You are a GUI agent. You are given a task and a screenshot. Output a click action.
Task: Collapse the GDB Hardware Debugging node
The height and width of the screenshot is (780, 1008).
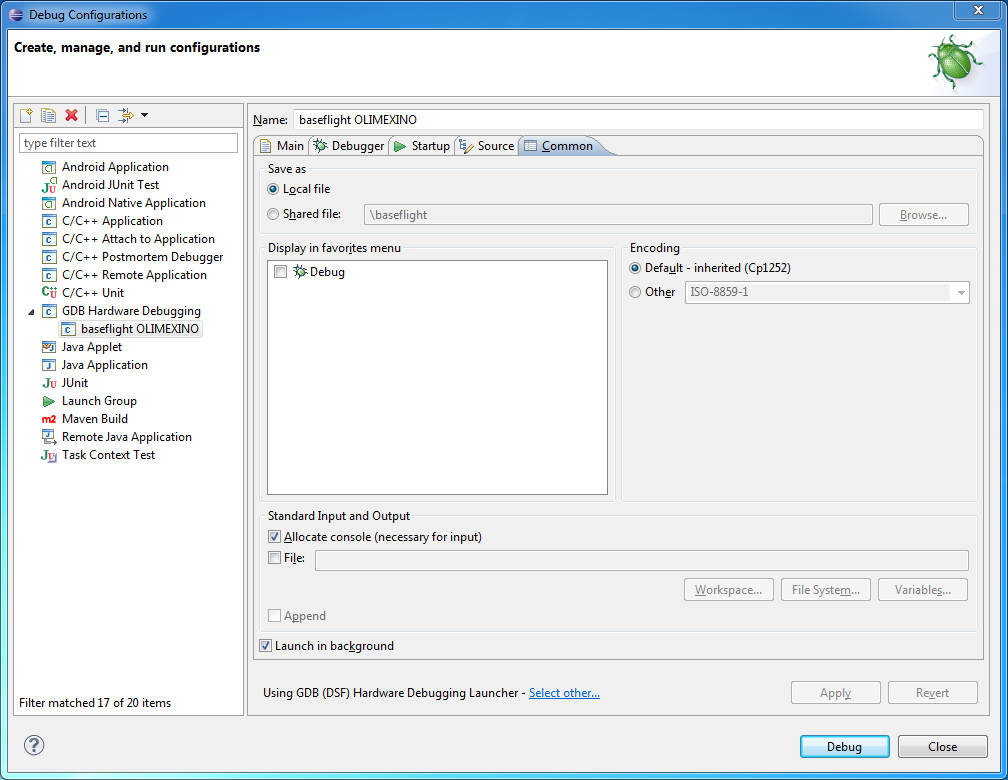click(30, 312)
